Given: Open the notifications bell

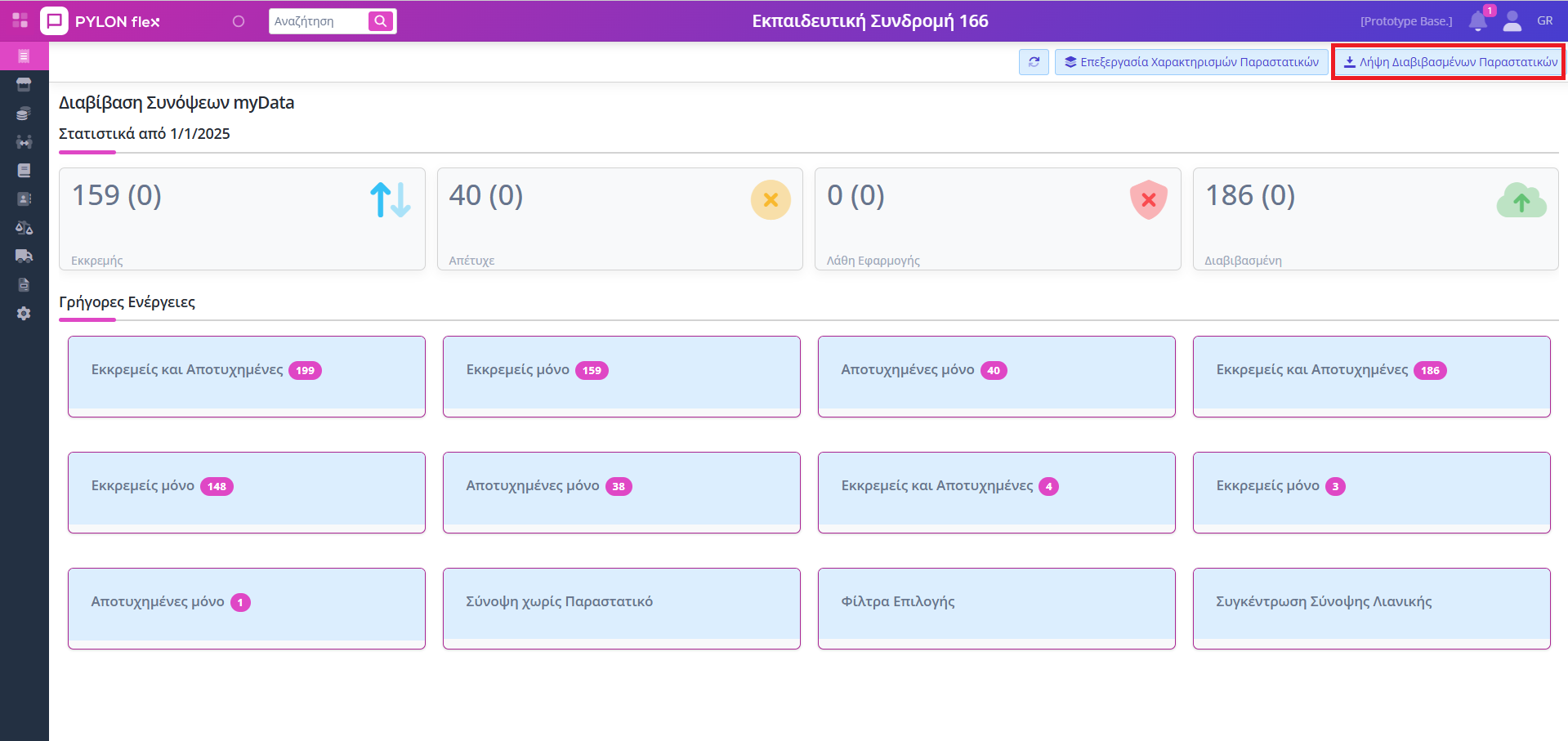Looking at the screenshot, I should click(1477, 21).
